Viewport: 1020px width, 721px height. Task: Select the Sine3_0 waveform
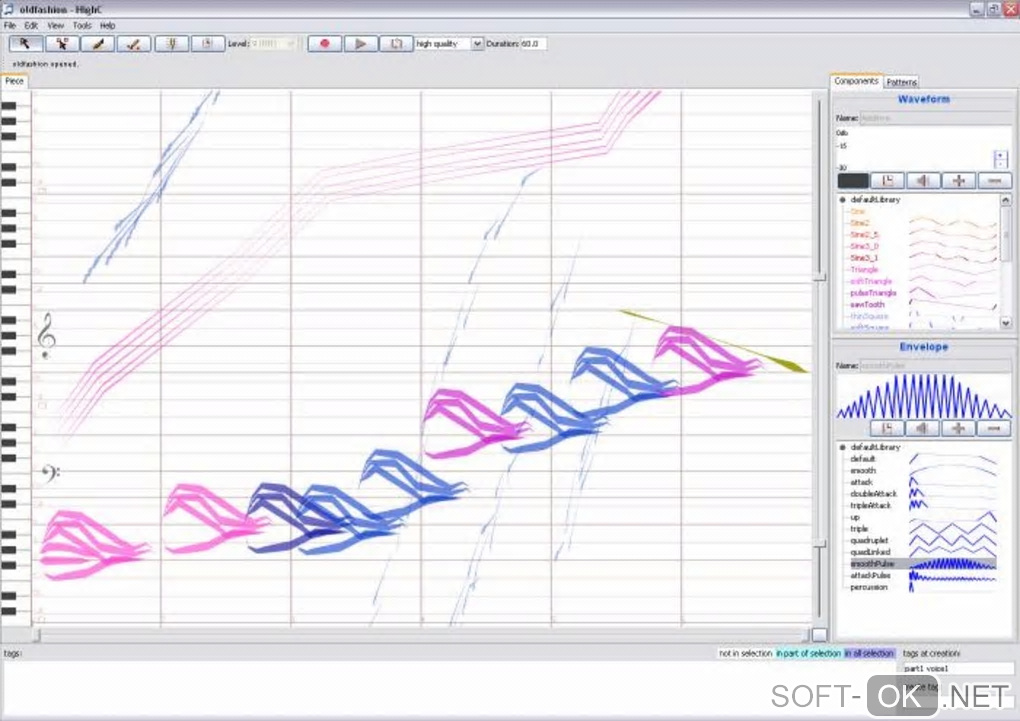(x=864, y=247)
